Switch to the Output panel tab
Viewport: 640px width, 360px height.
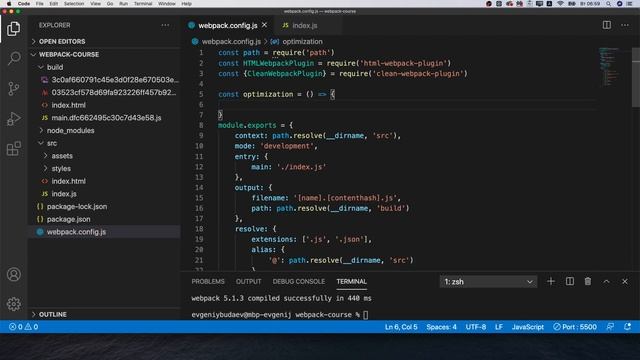(248, 281)
